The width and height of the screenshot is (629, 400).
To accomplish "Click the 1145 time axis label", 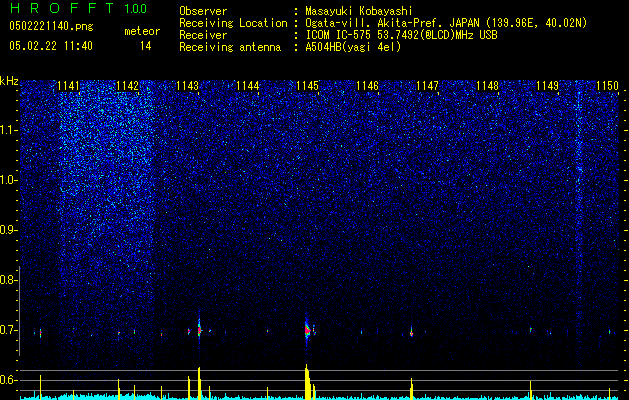I will coord(308,86).
